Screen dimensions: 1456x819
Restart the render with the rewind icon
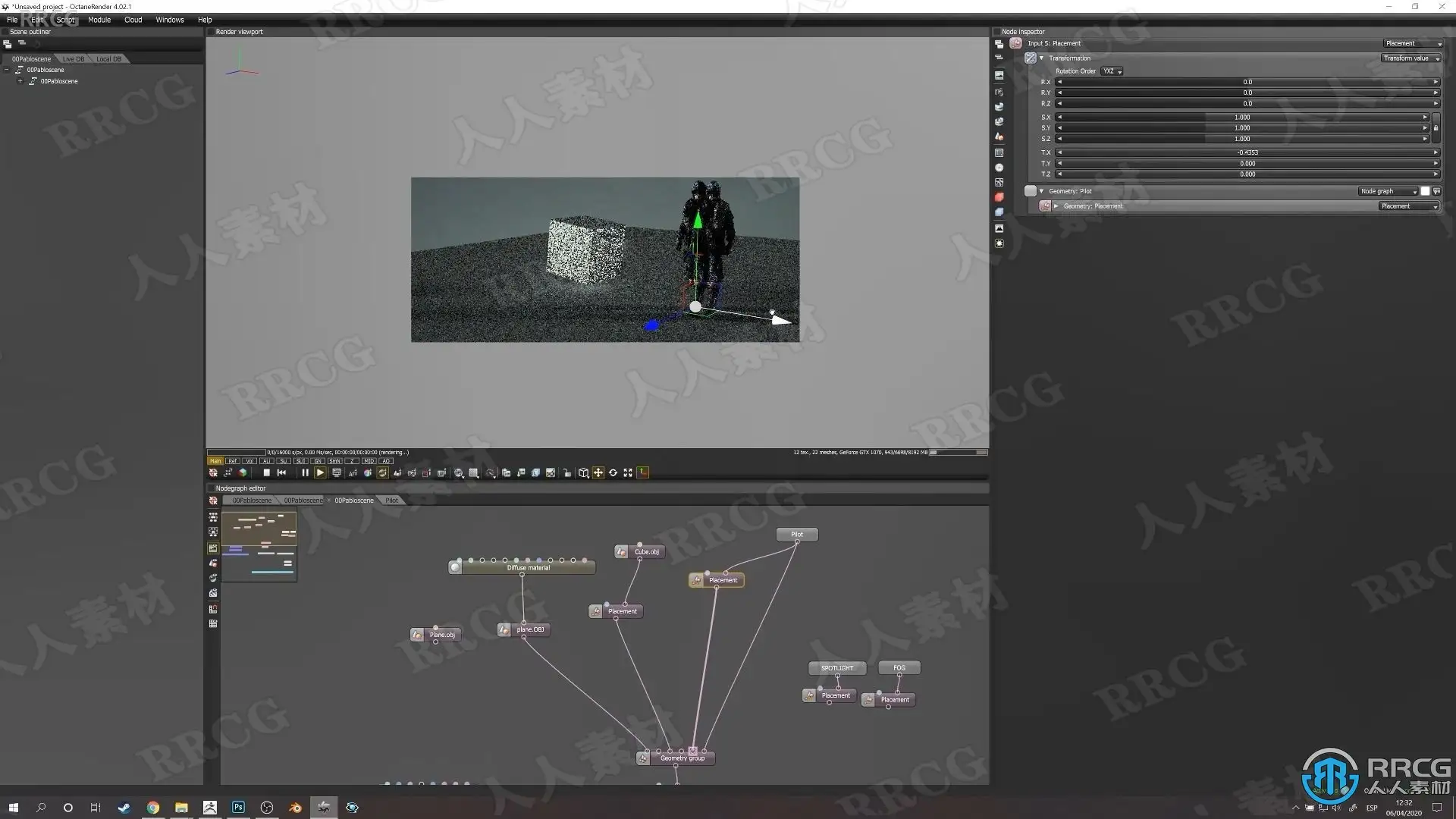point(281,472)
